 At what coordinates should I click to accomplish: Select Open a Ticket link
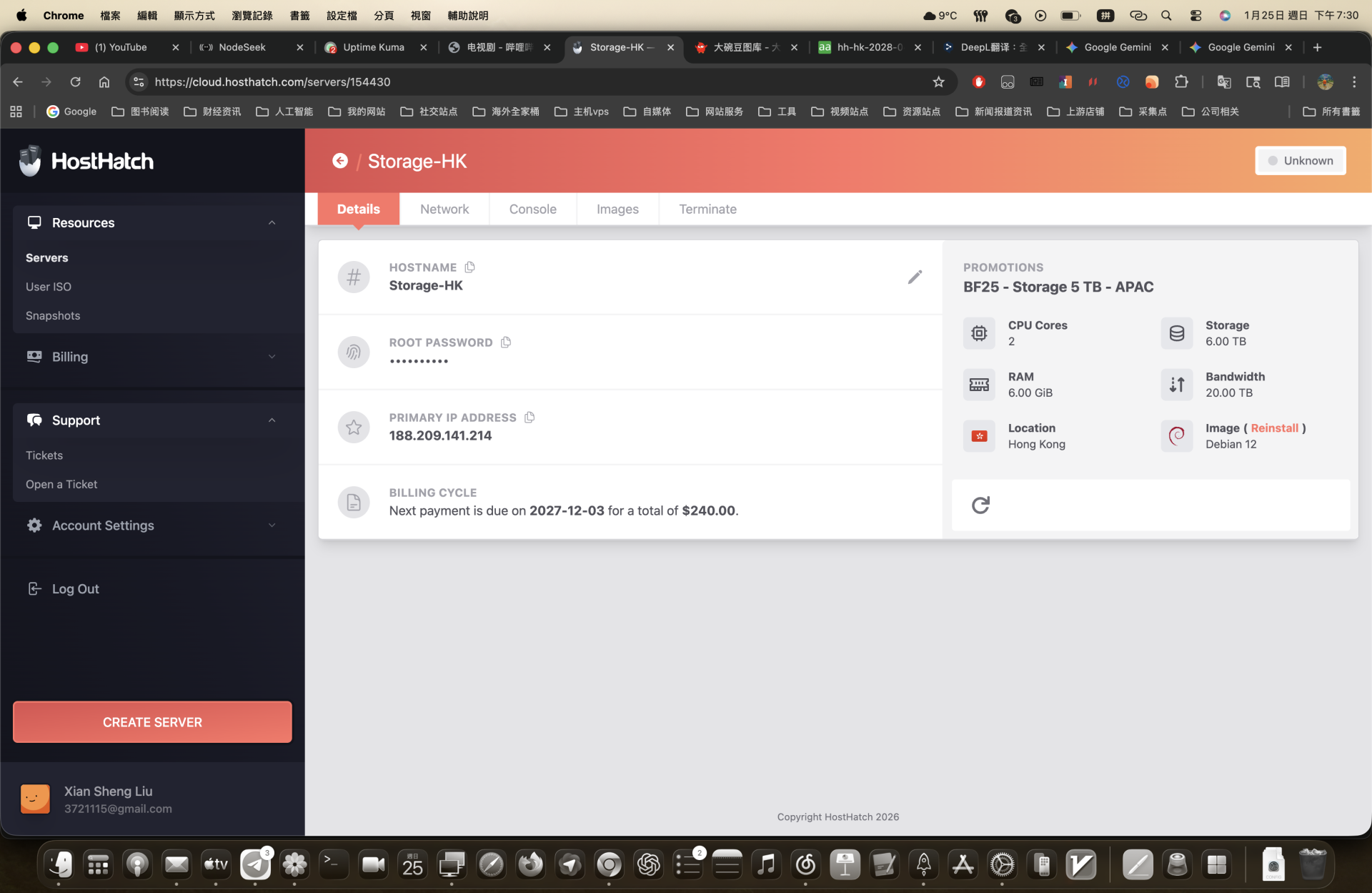point(61,485)
